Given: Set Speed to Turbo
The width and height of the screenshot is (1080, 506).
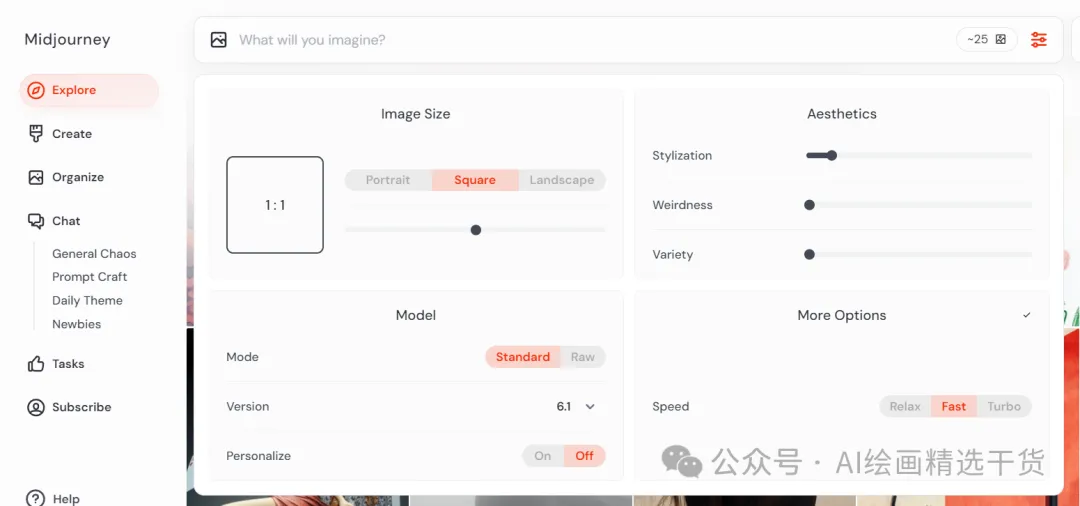Looking at the screenshot, I should pos(1004,407).
